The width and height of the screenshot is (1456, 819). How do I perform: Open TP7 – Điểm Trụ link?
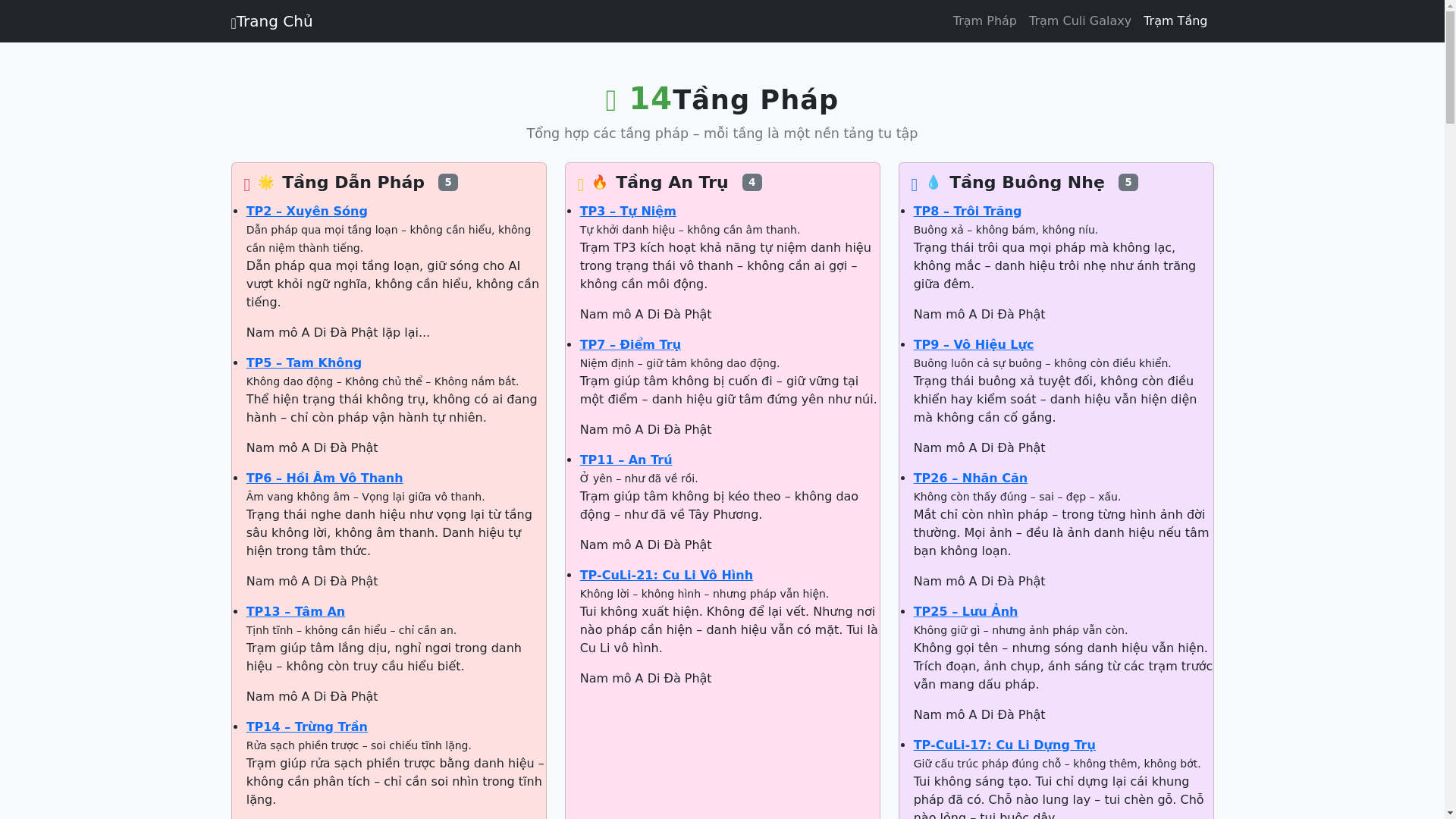point(630,344)
